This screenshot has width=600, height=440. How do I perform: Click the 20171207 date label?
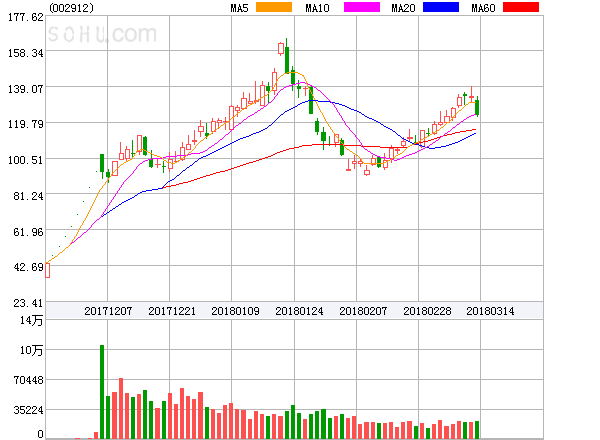[x=108, y=311]
